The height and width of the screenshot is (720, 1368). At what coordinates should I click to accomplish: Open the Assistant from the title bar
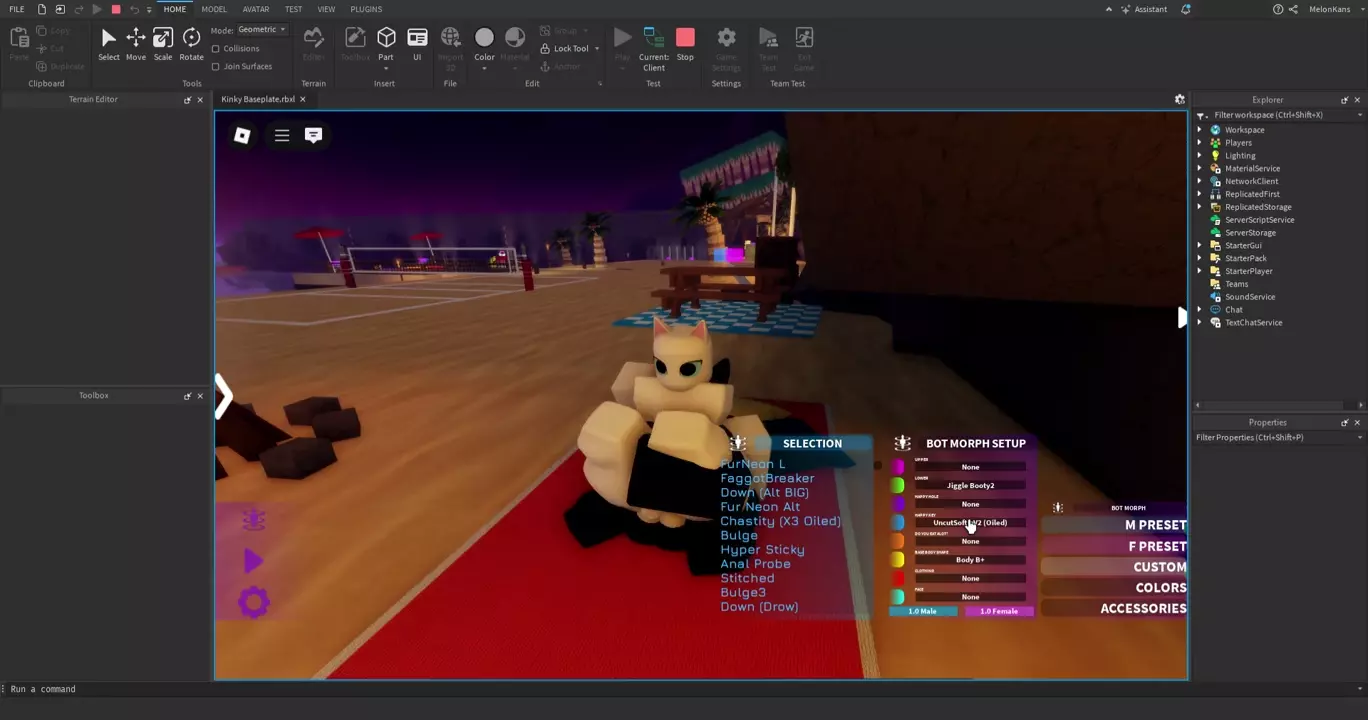click(1143, 9)
